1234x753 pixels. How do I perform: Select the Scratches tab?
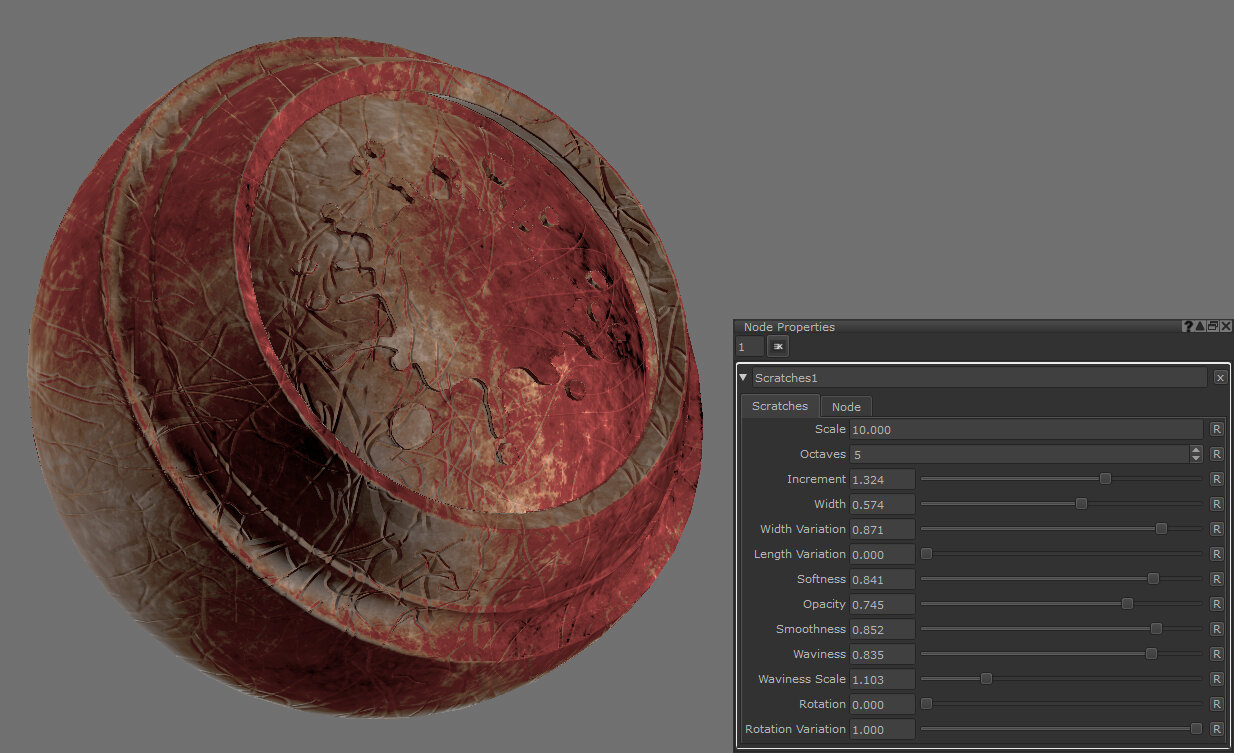point(779,406)
